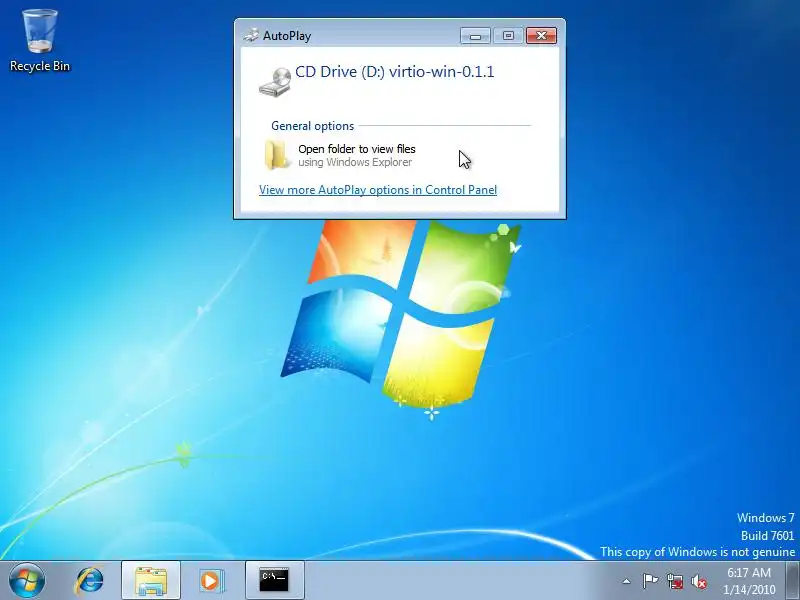The image size is (800, 600).
Task: Launch Windows Media Player from the taskbar
Action: [210, 580]
